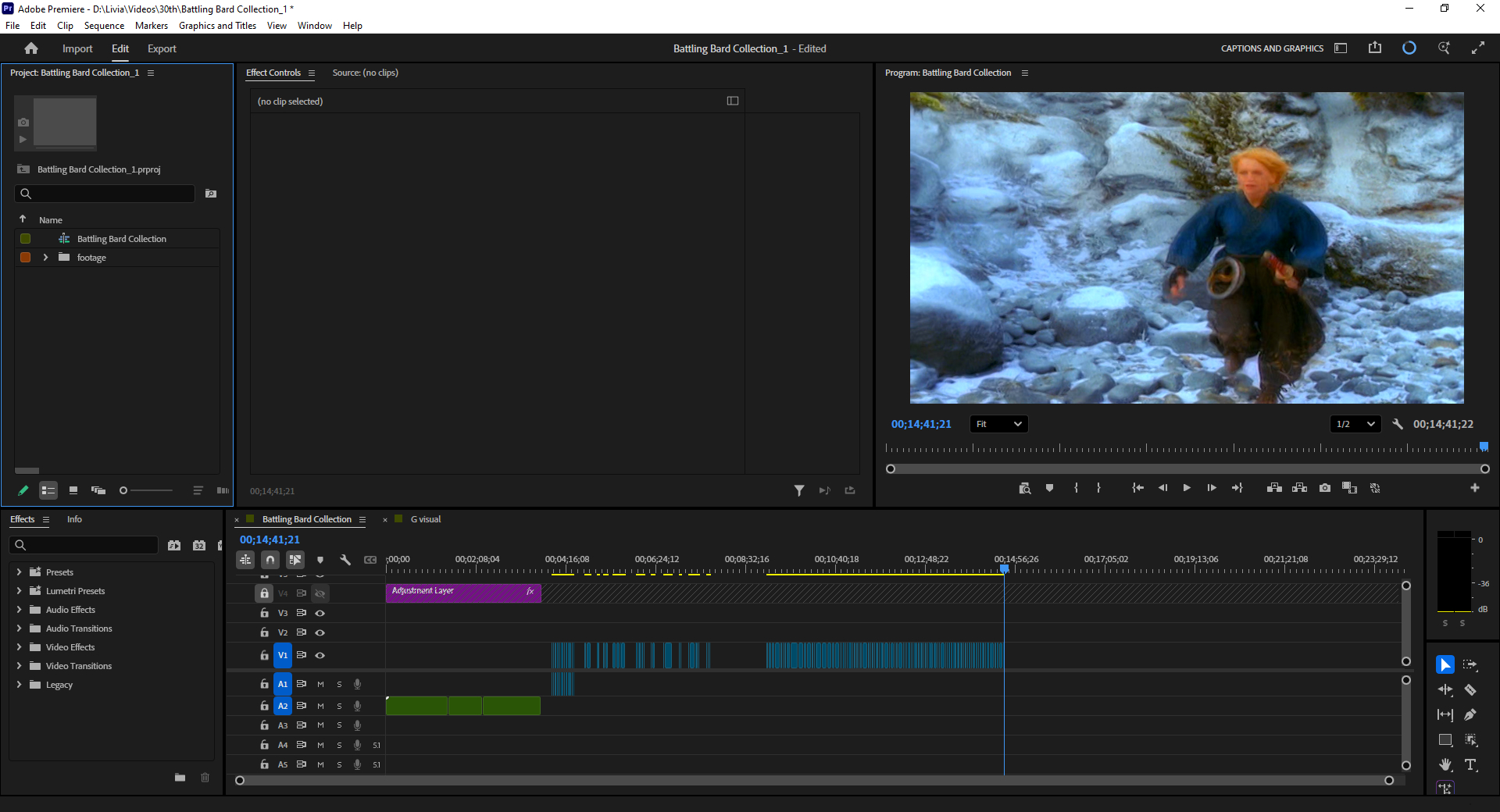Switch to the G visual sequence tab

click(x=426, y=520)
